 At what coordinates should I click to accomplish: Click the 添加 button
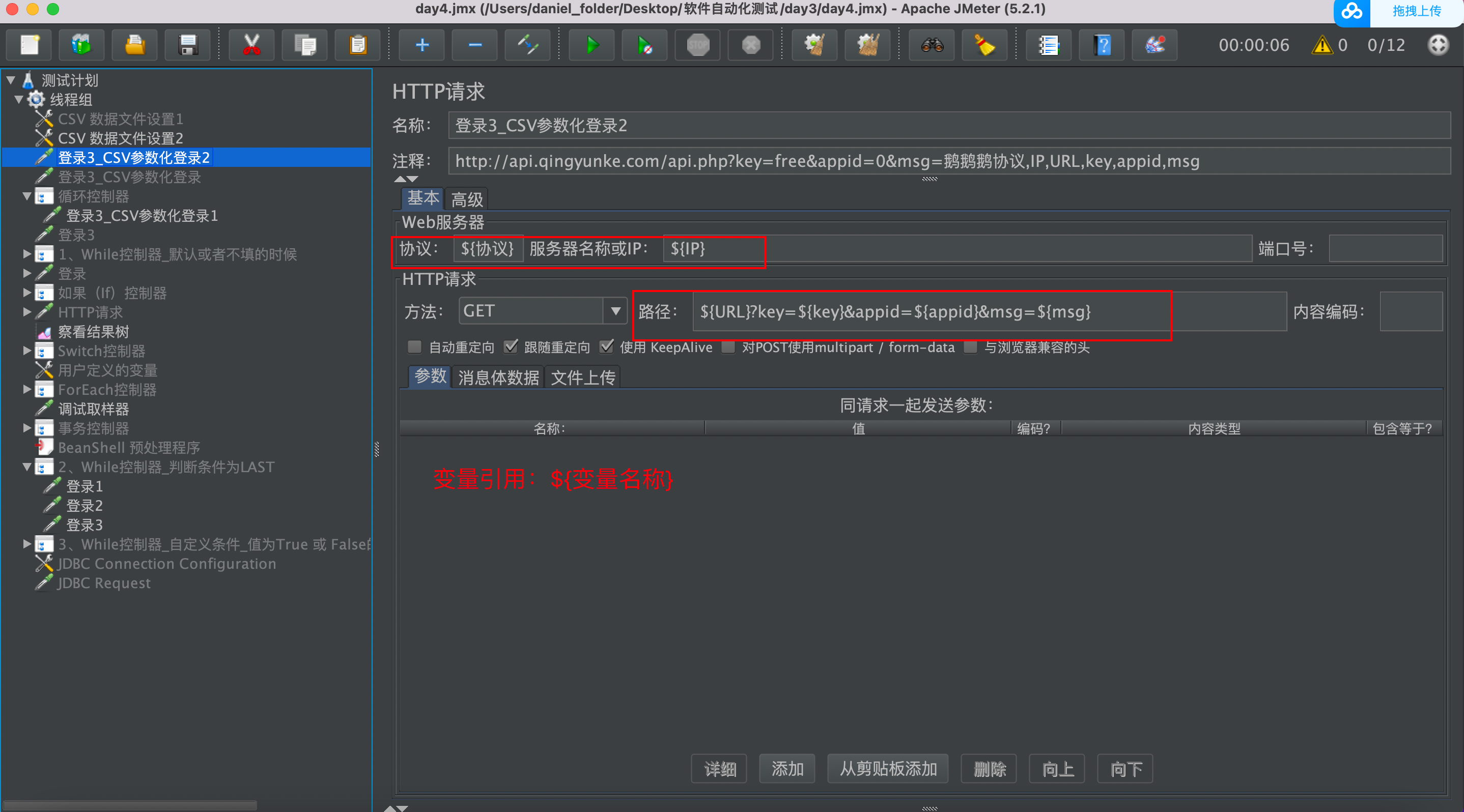(786, 769)
